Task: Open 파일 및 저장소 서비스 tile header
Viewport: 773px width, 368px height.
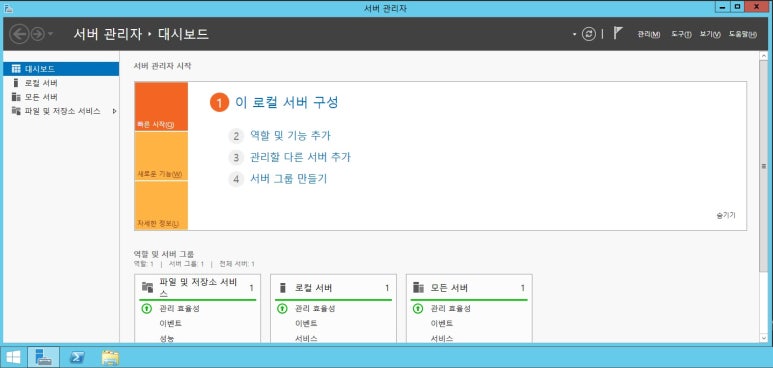Action: [198, 288]
